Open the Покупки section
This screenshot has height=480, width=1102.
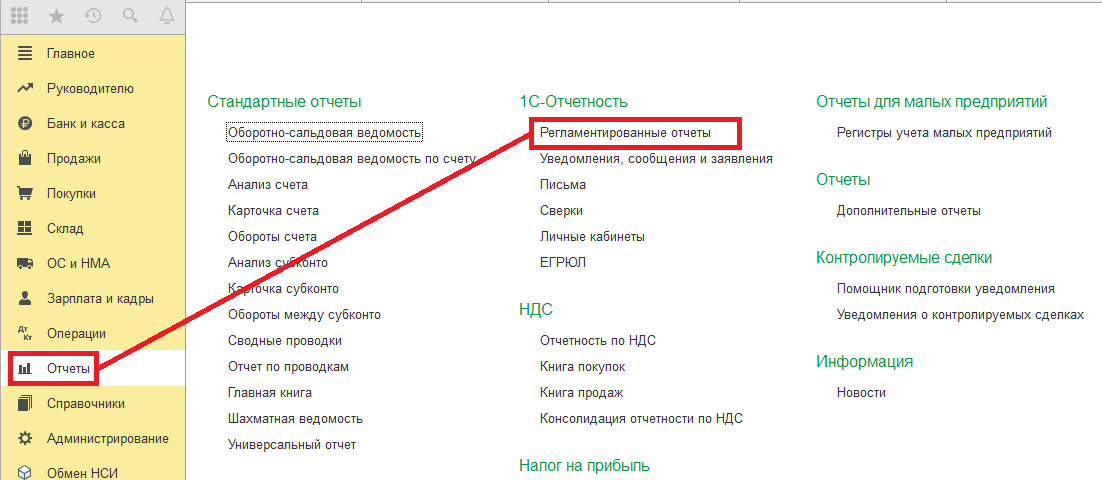(x=71, y=194)
